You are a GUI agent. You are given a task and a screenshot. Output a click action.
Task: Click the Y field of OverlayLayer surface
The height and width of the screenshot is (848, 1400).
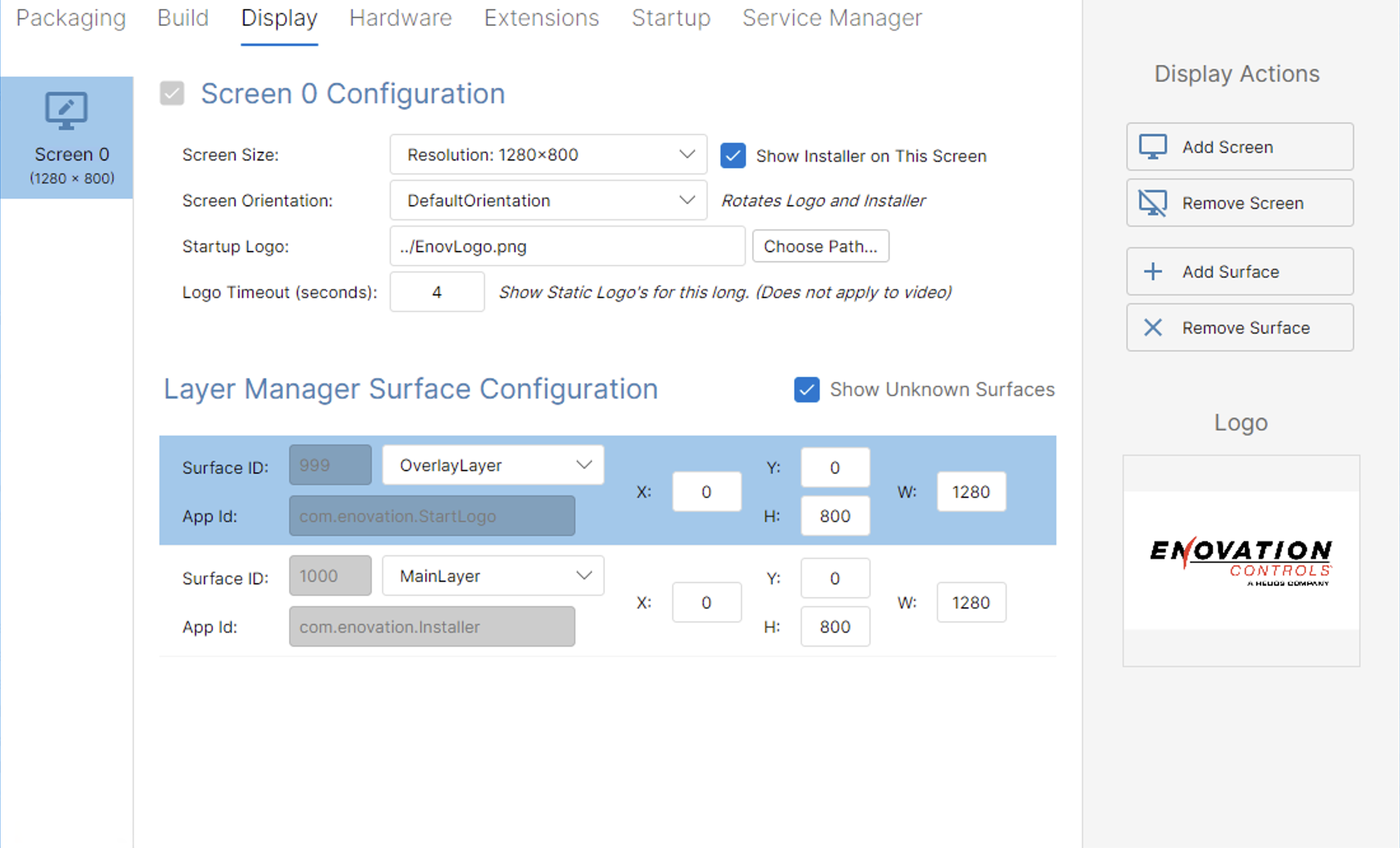click(x=835, y=468)
